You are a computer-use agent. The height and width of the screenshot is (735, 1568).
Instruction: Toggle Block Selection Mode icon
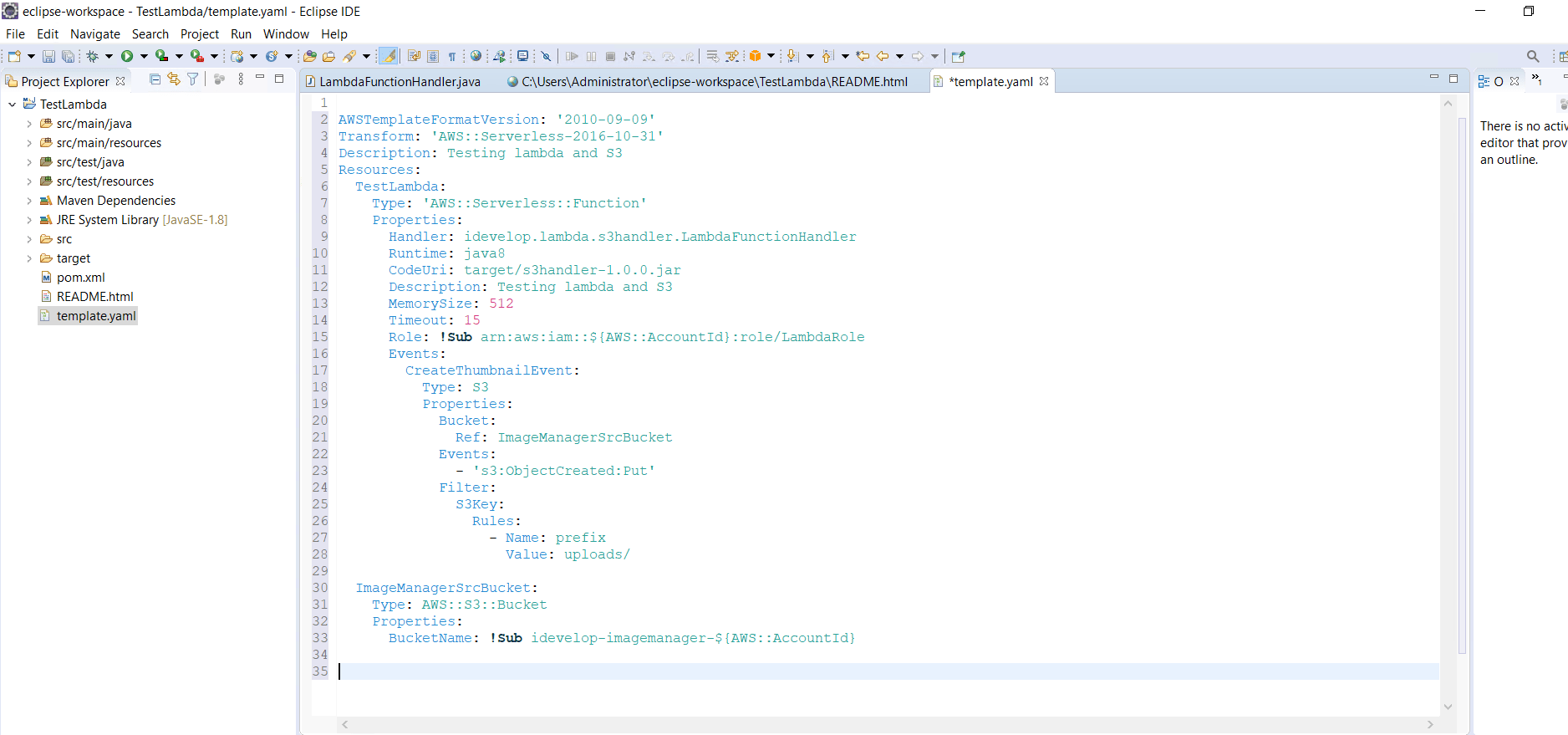[x=433, y=56]
